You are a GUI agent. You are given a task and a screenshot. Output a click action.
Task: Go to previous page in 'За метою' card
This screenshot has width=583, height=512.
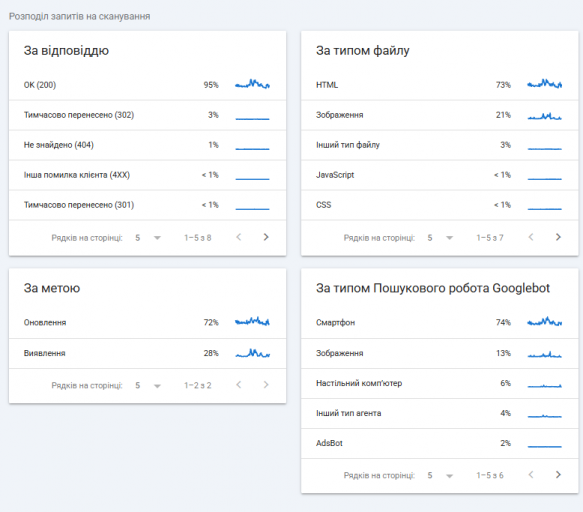coord(239,385)
